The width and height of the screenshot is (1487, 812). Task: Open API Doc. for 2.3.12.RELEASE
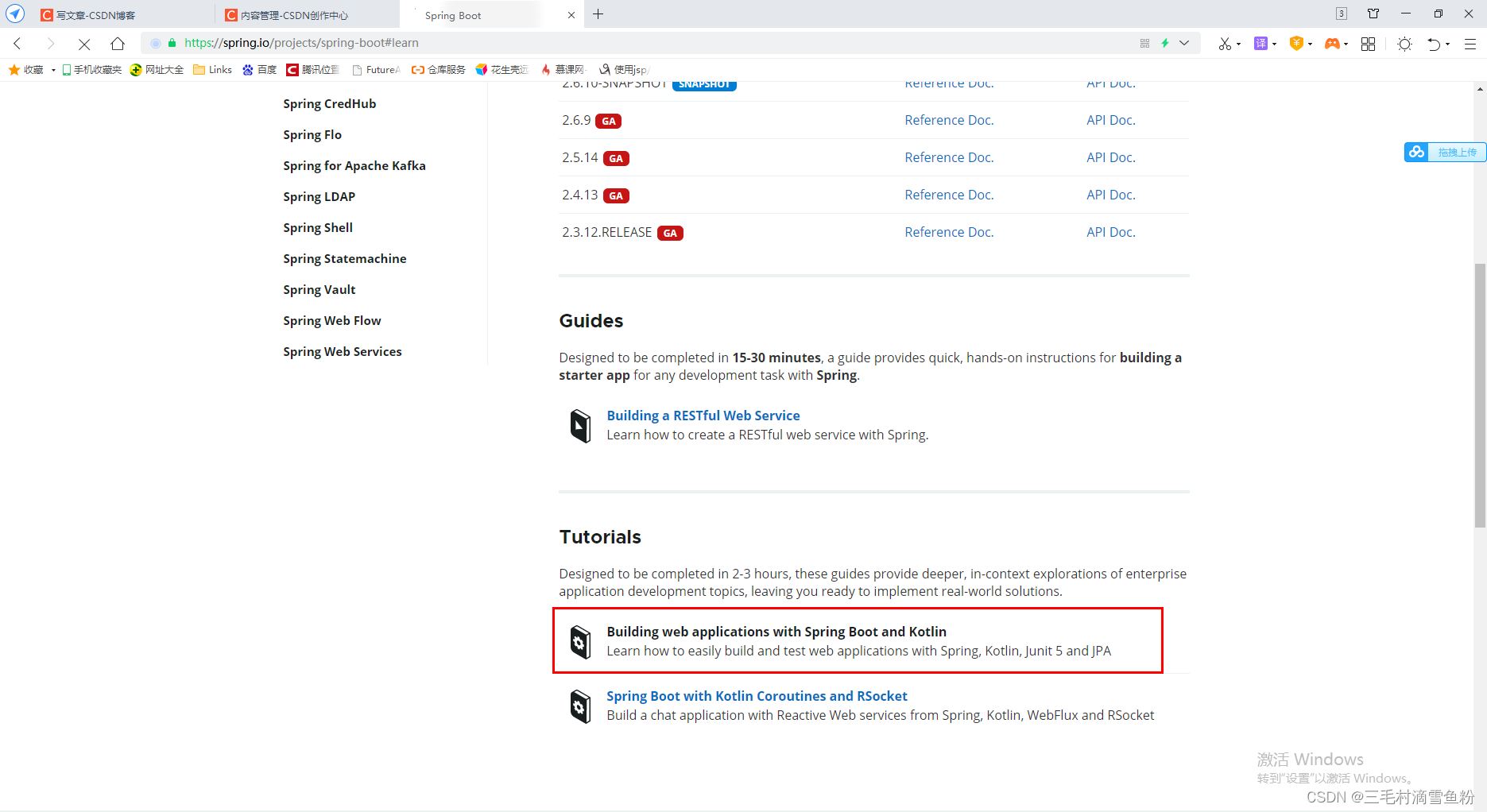point(1111,232)
